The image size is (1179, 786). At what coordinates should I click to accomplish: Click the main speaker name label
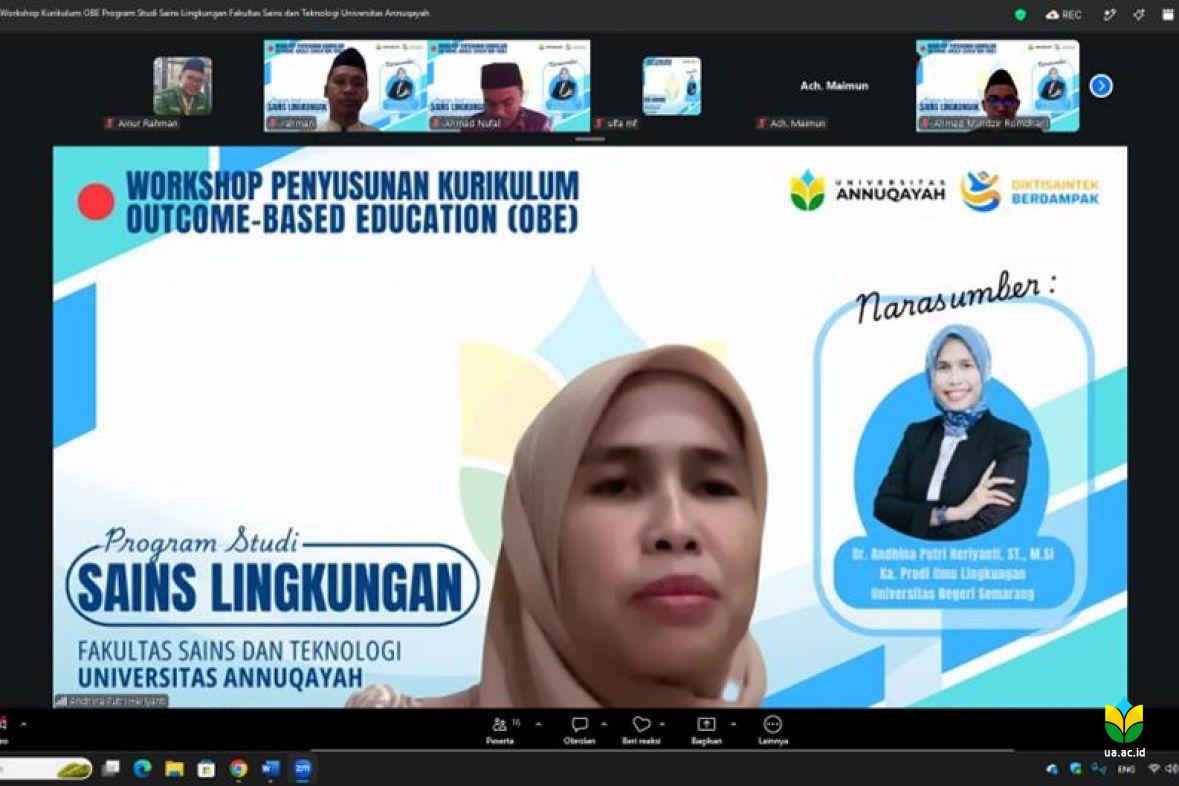coord(111,701)
